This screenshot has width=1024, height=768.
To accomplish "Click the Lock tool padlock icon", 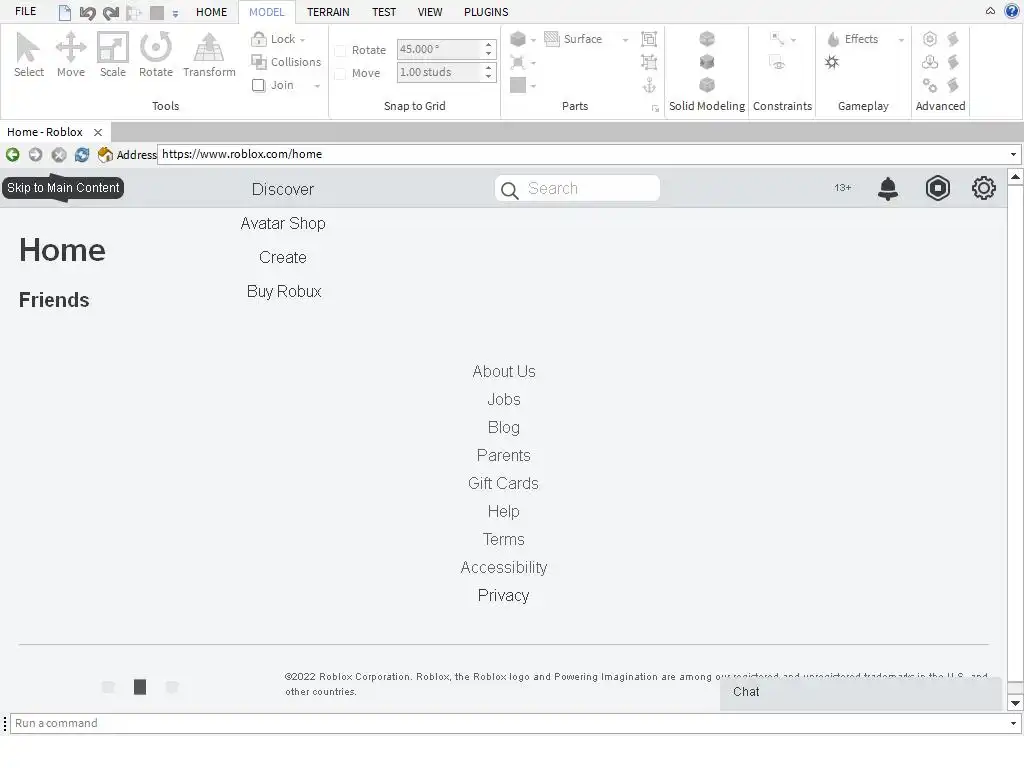I will click(x=259, y=39).
